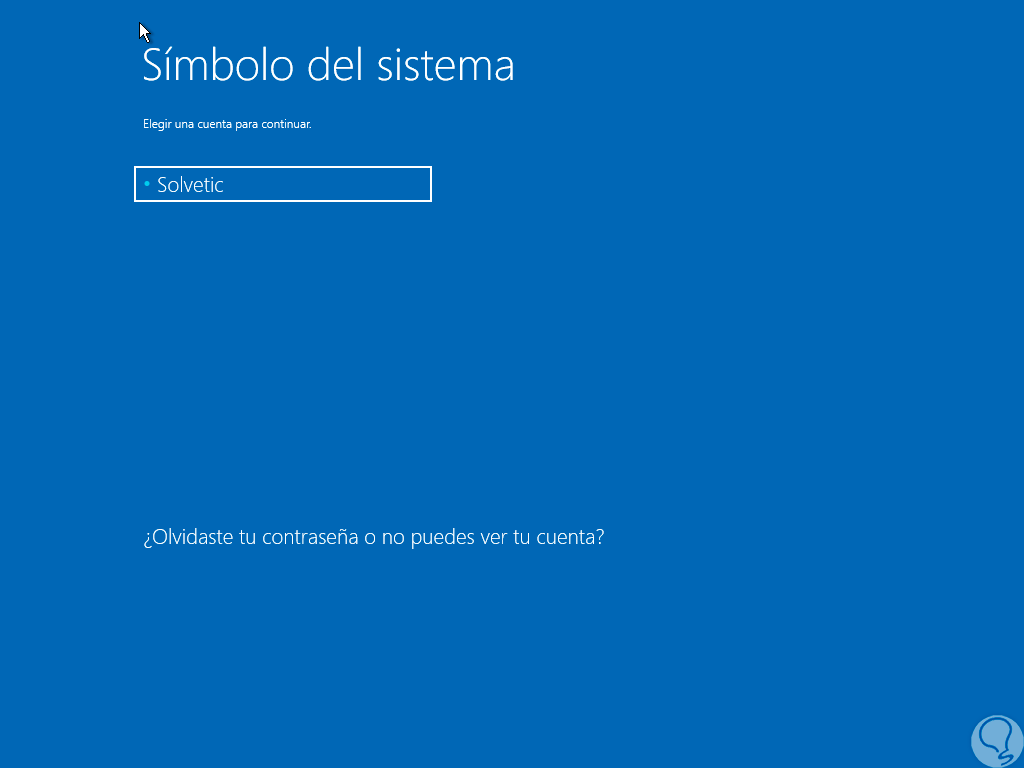Image resolution: width=1024 pixels, height=768 pixels.
Task: Click the word "Solvetic" in the account box
Action: (x=190, y=185)
